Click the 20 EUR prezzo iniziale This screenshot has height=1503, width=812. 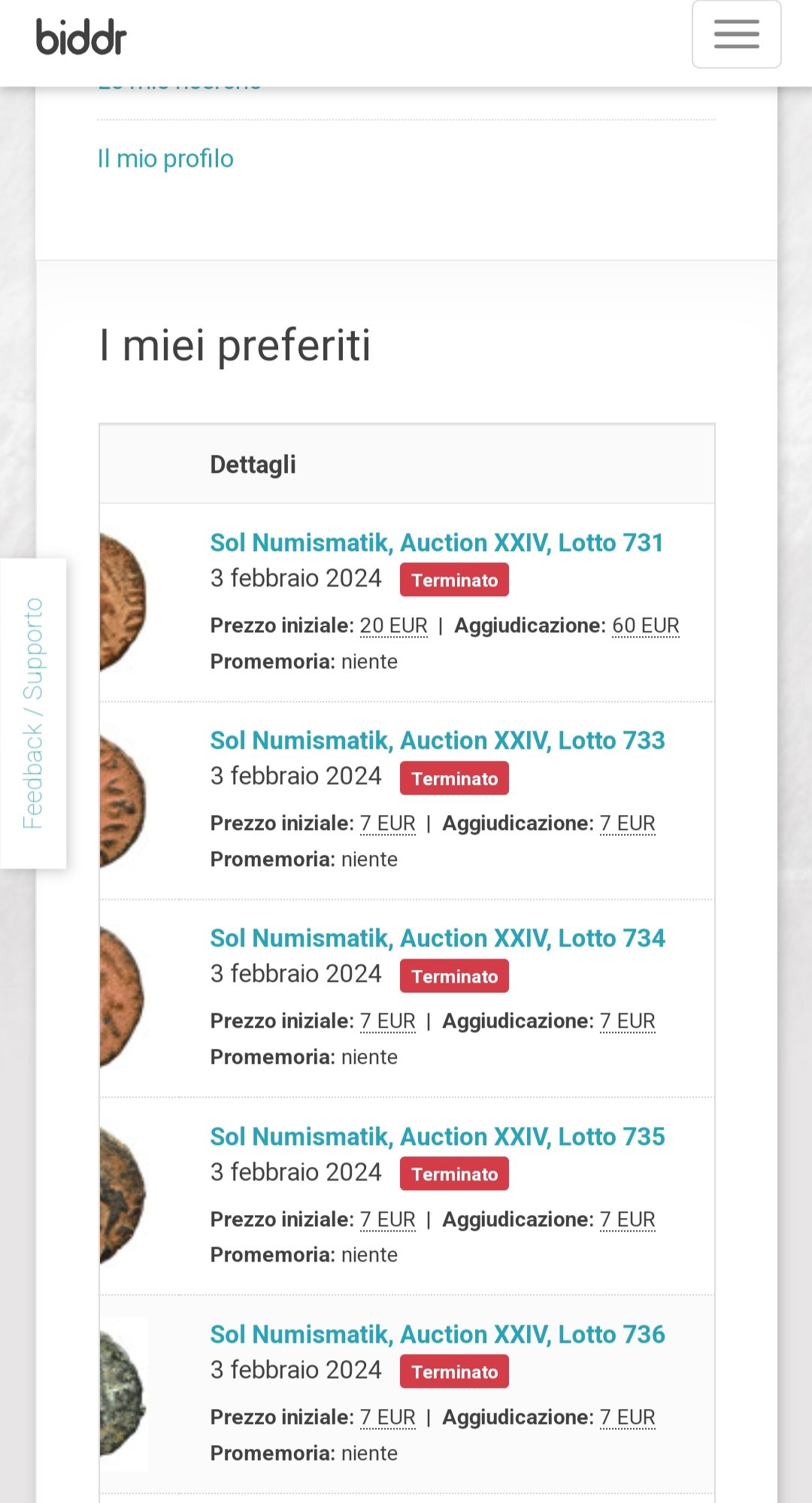click(393, 626)
